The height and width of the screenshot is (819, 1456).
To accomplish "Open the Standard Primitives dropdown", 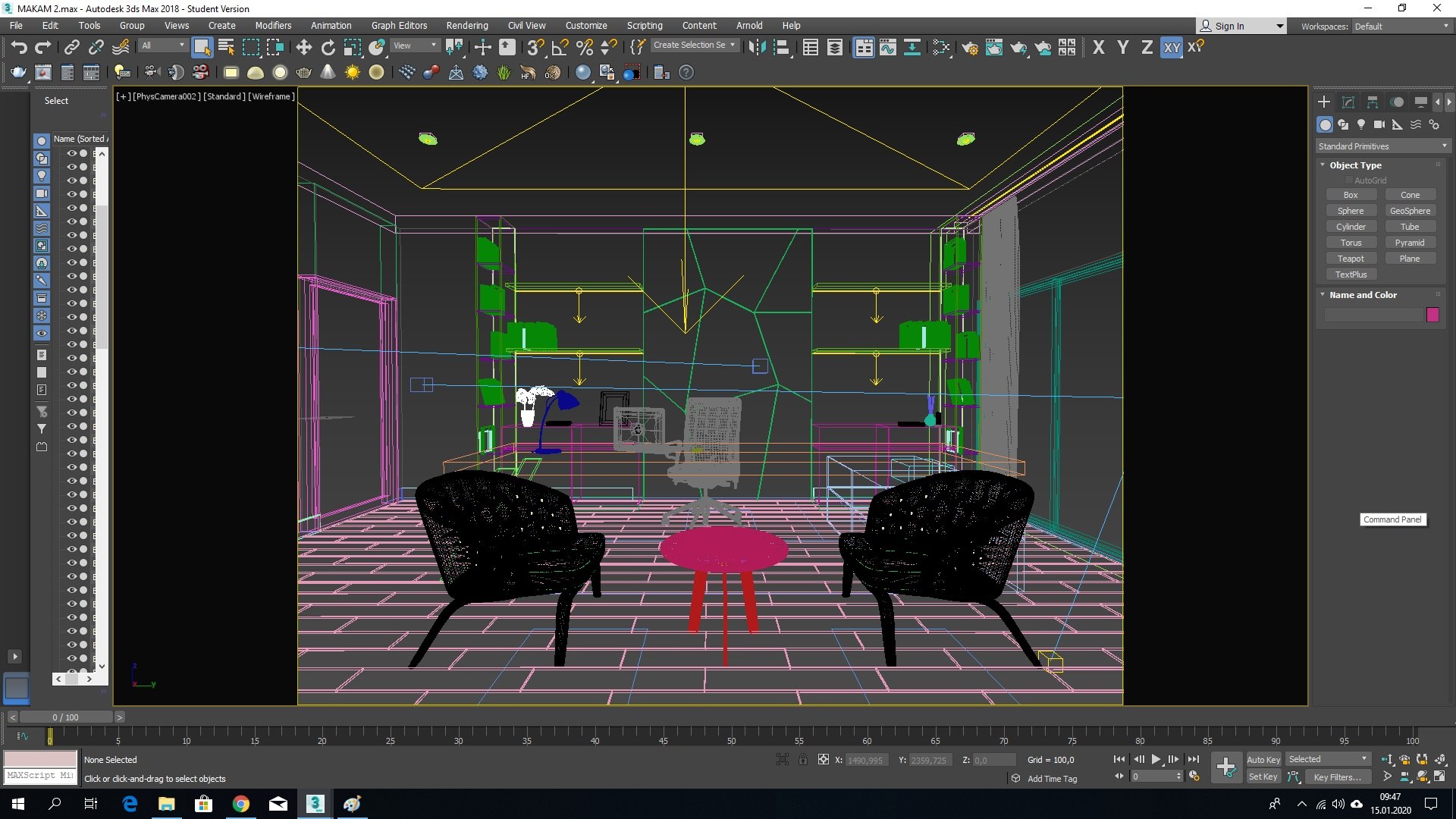I will click(x=1382, y=146).
